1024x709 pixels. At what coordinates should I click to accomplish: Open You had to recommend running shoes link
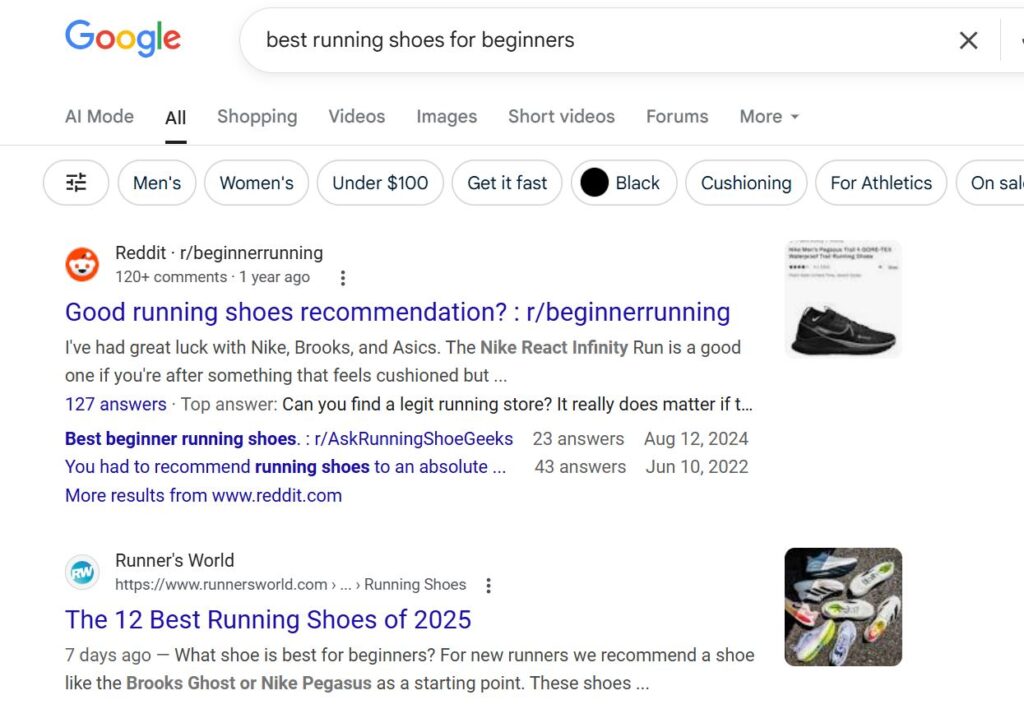coord(285,467)
